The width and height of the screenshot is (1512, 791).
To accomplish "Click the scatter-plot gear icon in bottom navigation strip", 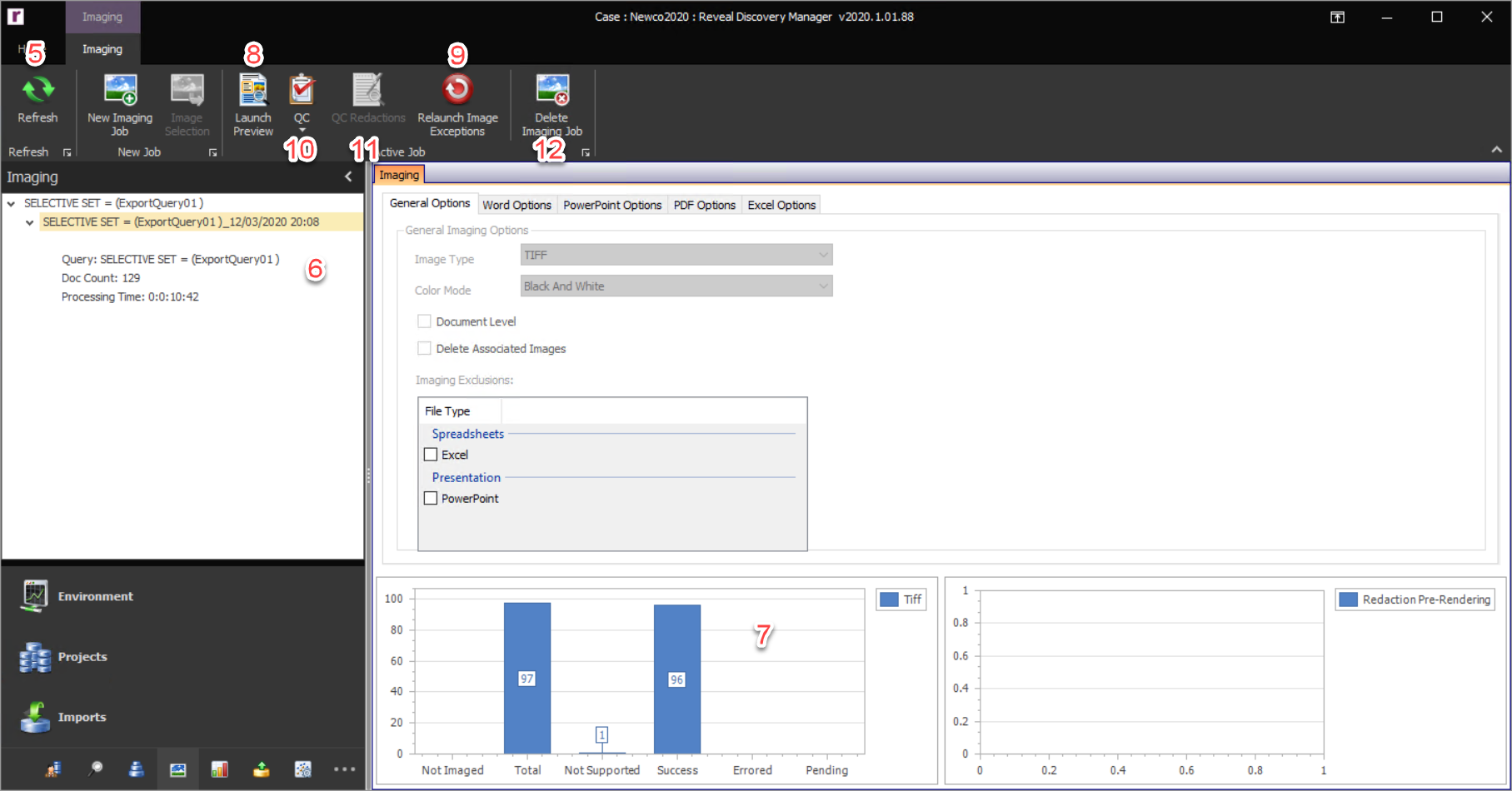I will coord(303,769).
